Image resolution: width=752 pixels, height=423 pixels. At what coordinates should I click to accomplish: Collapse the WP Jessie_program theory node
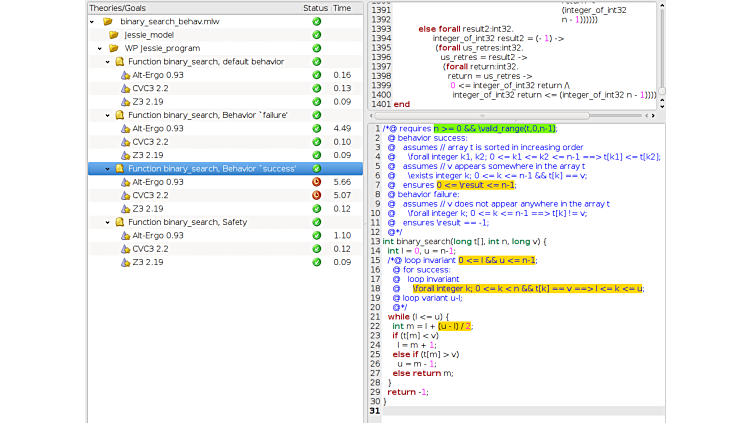(100, 48)
